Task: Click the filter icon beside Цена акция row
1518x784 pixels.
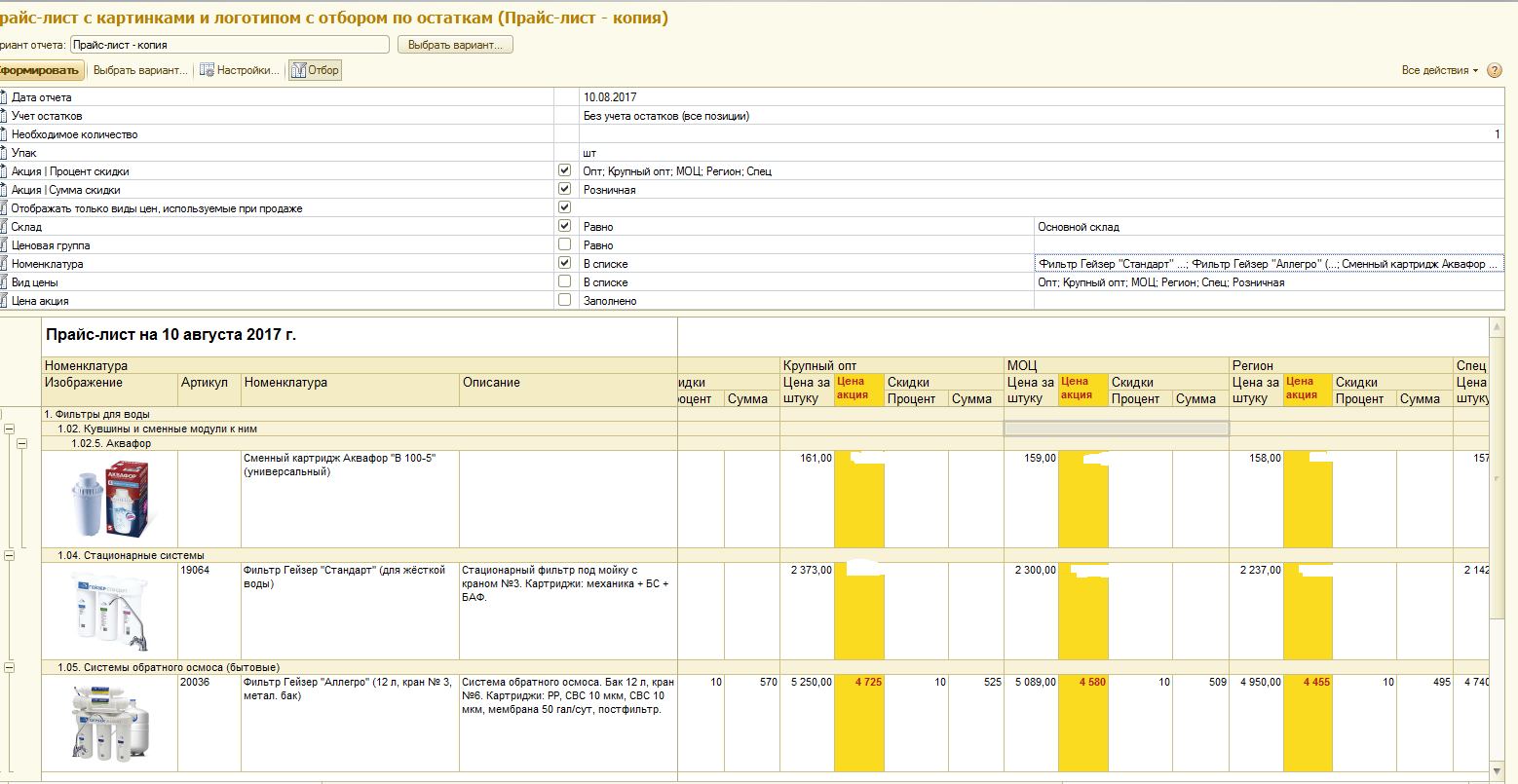Action: pyautogui.click(x=3, y=301)
